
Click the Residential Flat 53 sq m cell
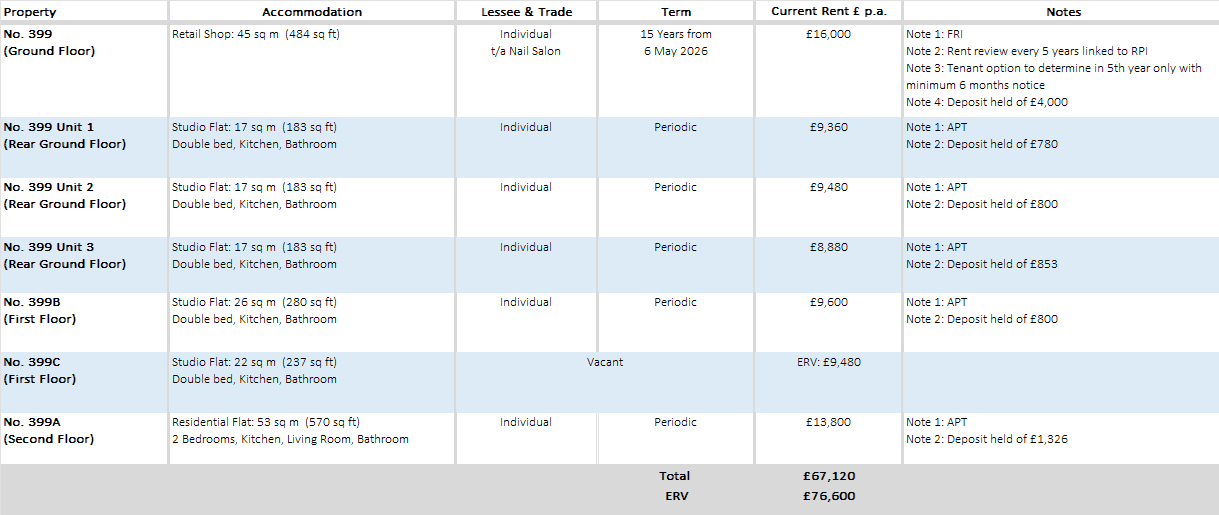(312, 437)
